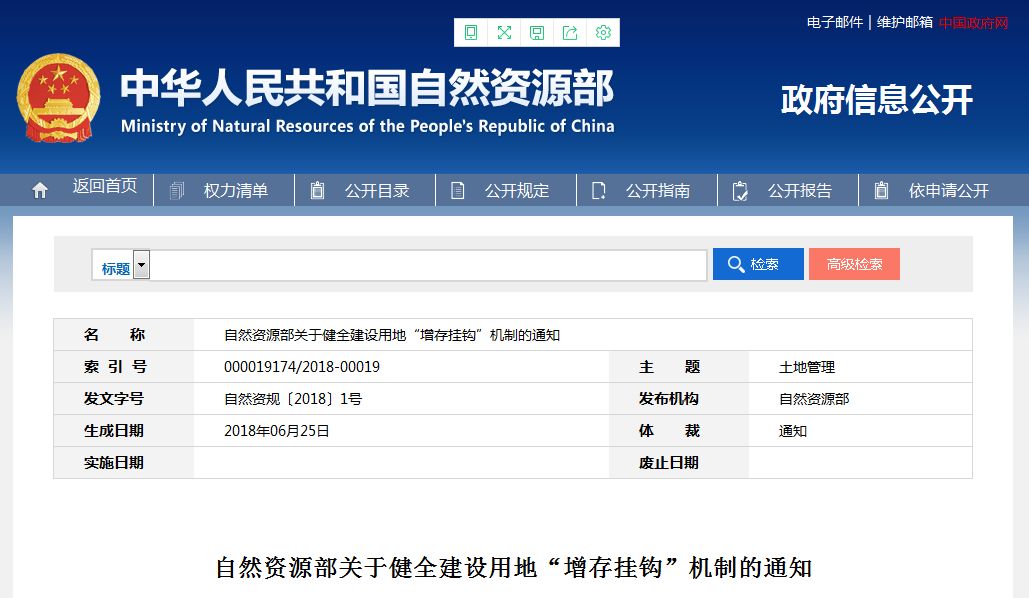Screen dimensions: 1029x598
Task: Open settings via the gear icon
Action: 603,32
